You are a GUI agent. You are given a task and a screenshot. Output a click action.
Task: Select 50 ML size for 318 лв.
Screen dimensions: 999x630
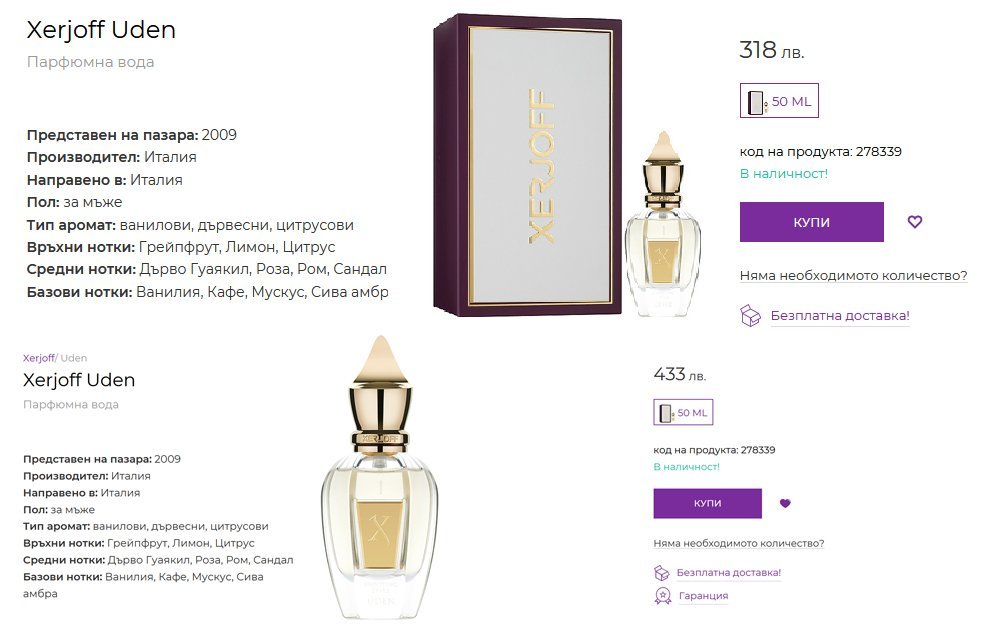779,101
